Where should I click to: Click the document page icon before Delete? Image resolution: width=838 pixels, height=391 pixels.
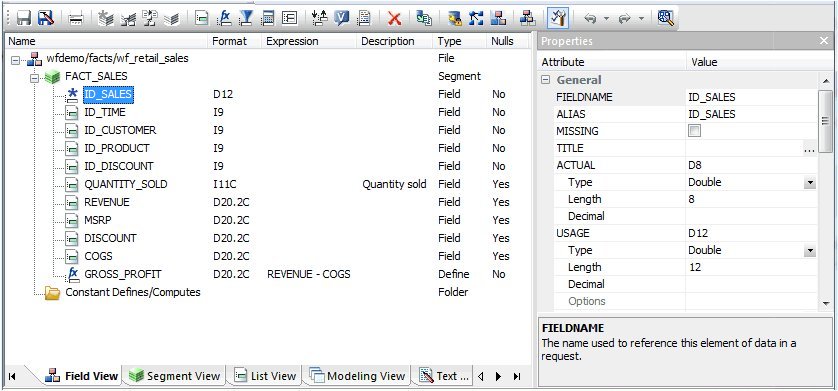[x=364, y=19]
